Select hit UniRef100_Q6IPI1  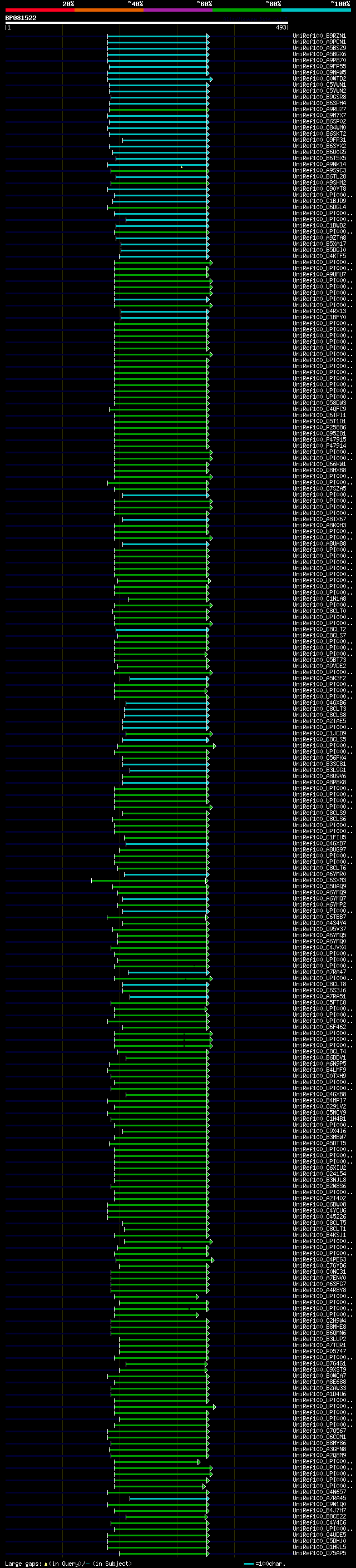point(319,415)
